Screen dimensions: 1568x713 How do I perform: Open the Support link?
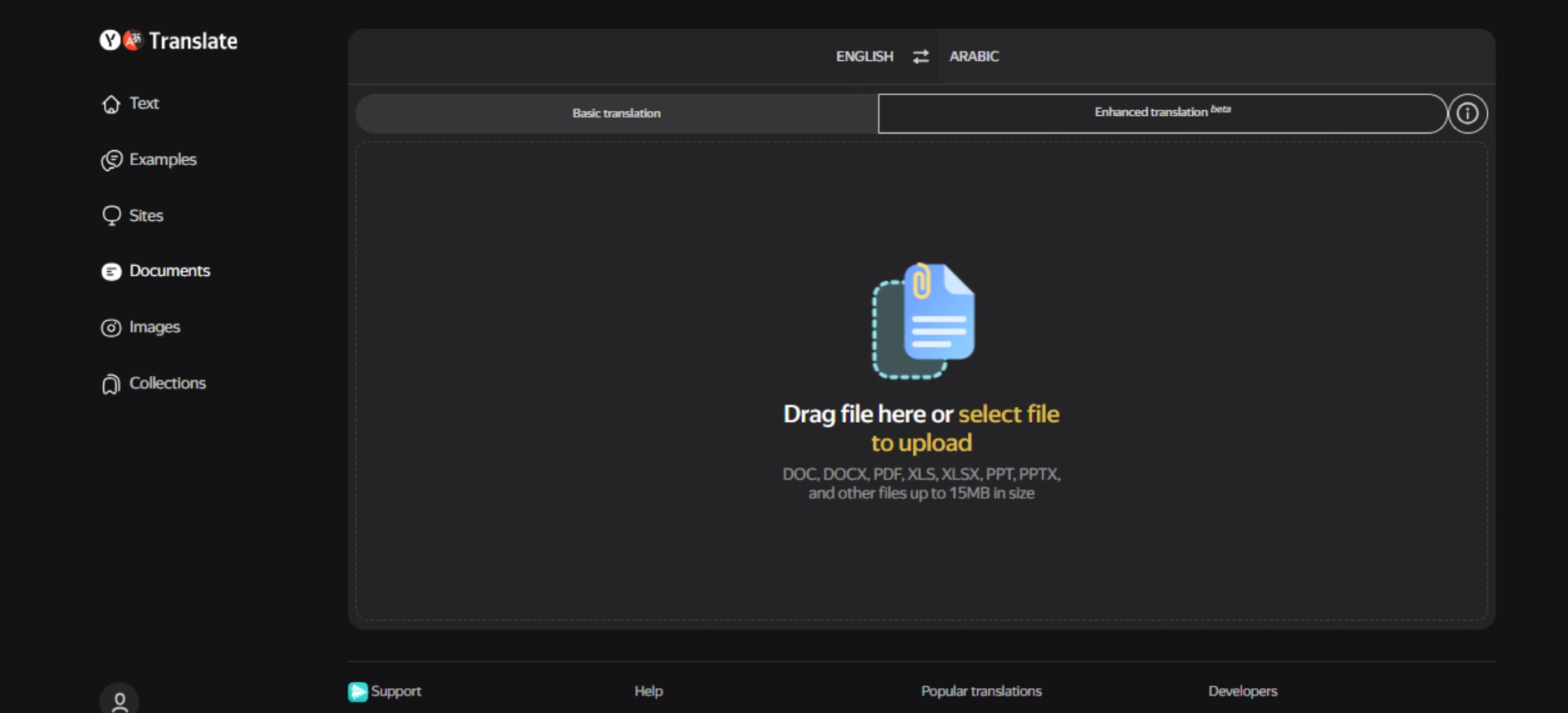point(384,691)
